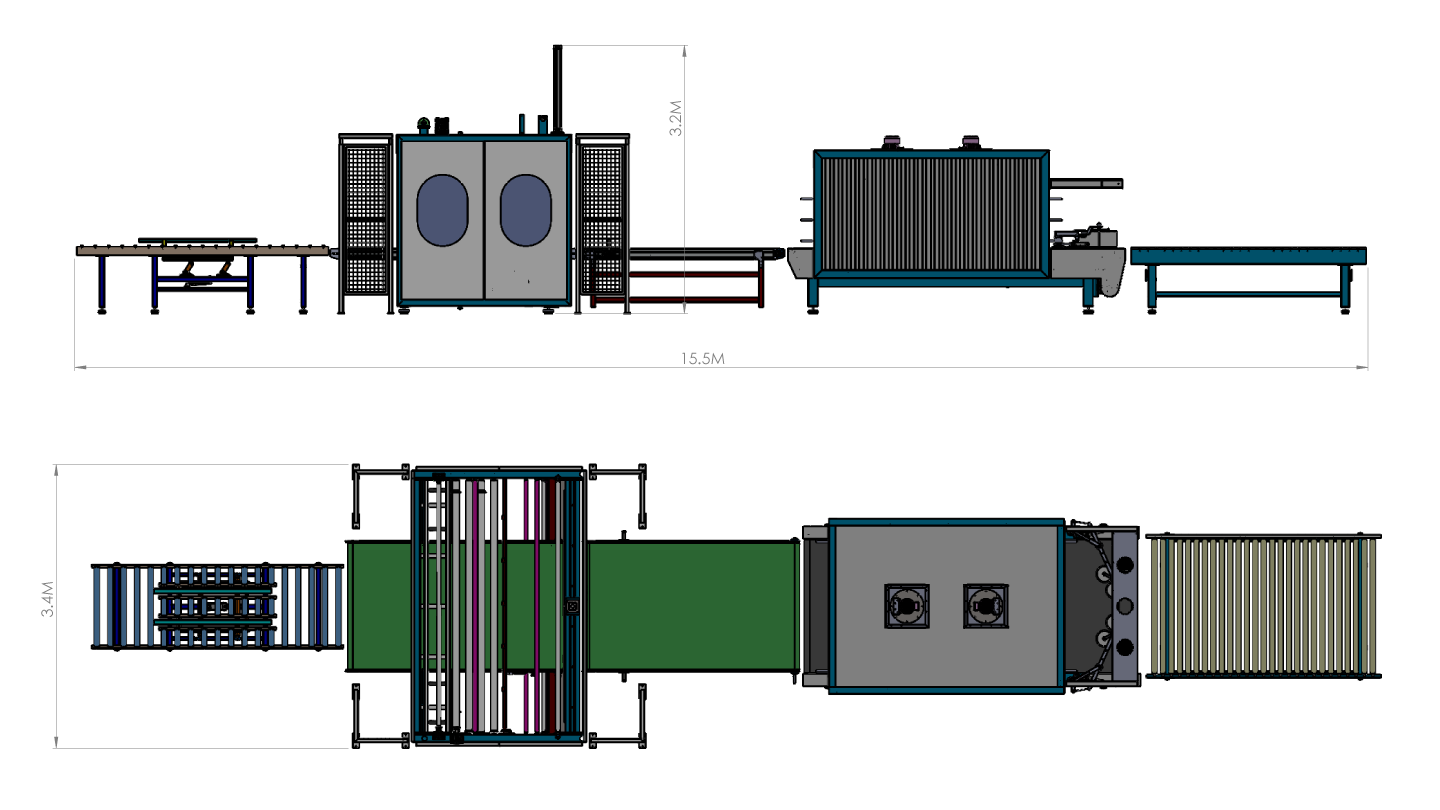
Task: Click the olive outfeed roller conveyor in top view
Action: (1262, 605)
